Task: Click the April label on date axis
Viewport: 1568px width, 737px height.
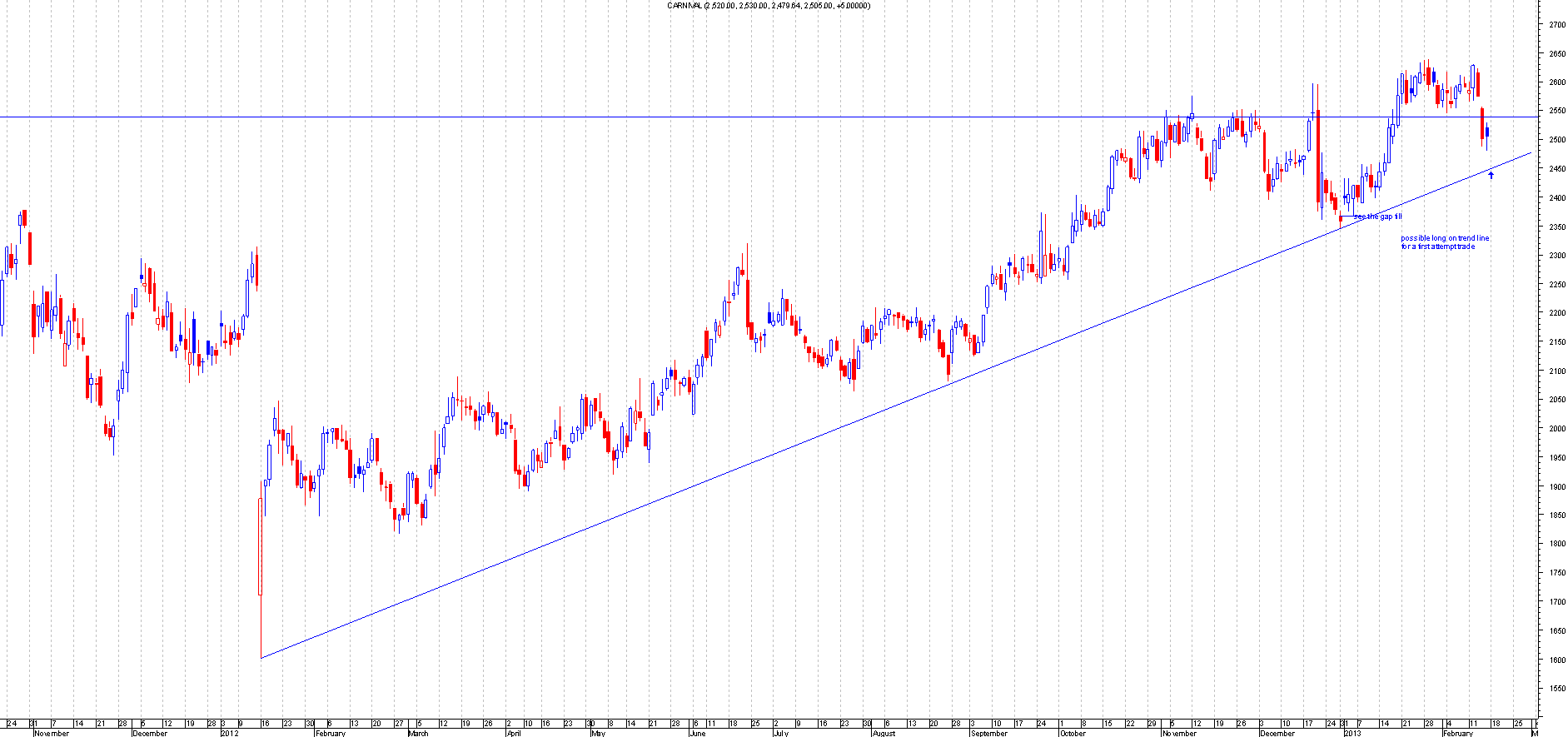Action: (x=514, y=733)
